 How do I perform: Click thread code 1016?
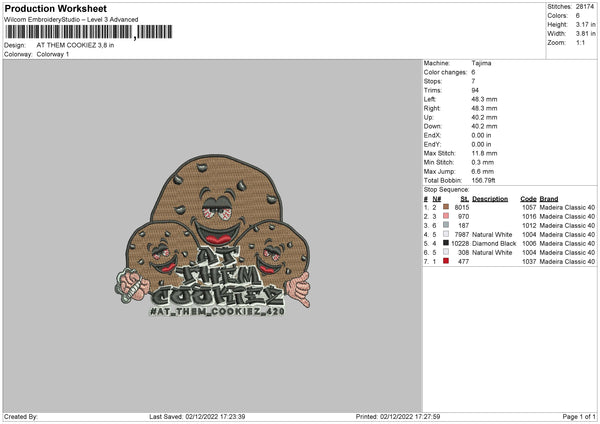pyautogui.click(x=529, y=217)
